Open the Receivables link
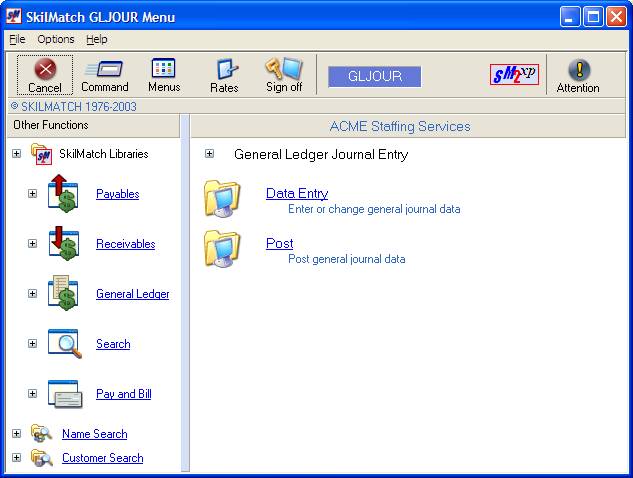The height and width of the screenshot is (478, 633). (126, 244)
